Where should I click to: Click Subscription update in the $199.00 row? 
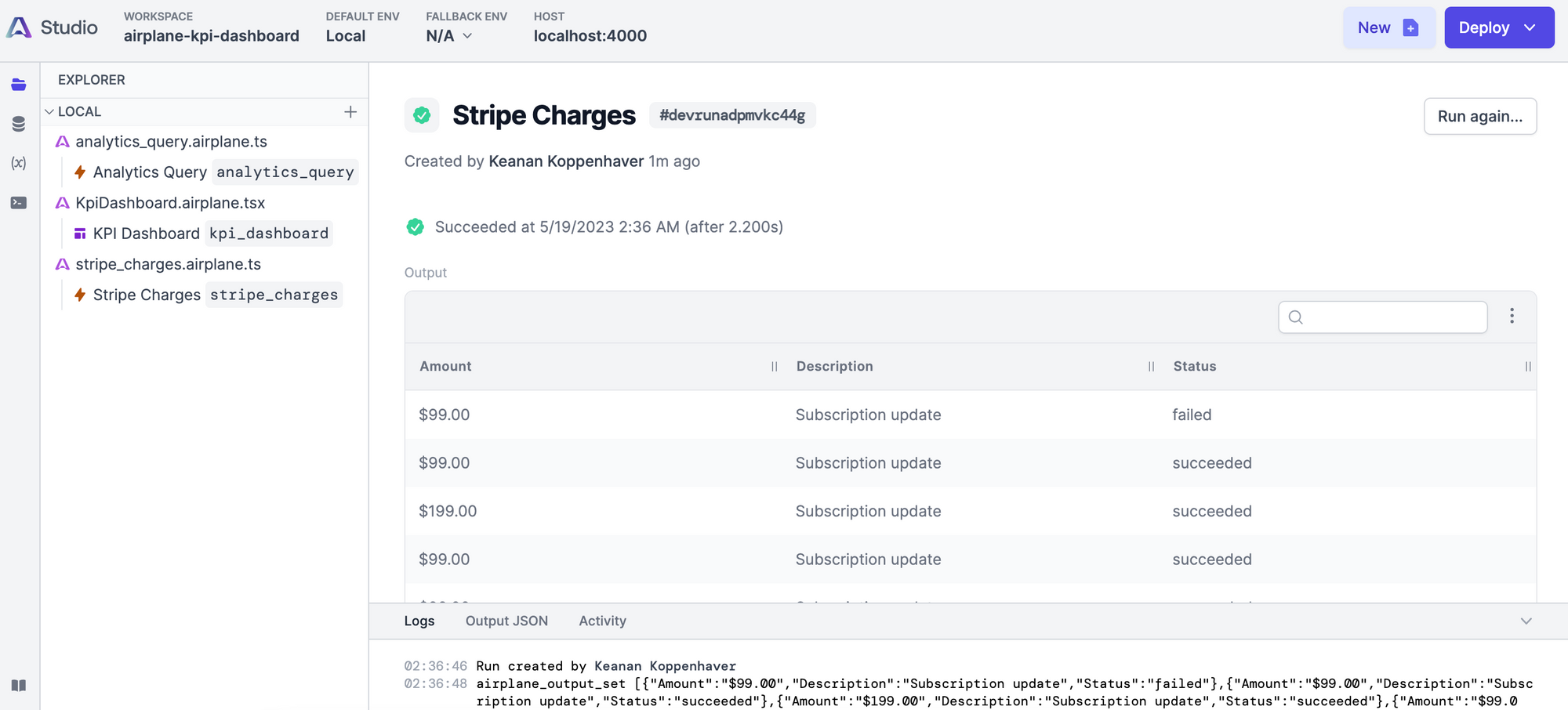(868, 512)
